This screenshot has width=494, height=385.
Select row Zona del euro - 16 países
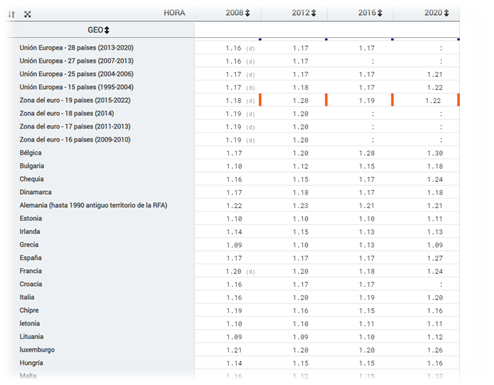click(x=75, y=140)
